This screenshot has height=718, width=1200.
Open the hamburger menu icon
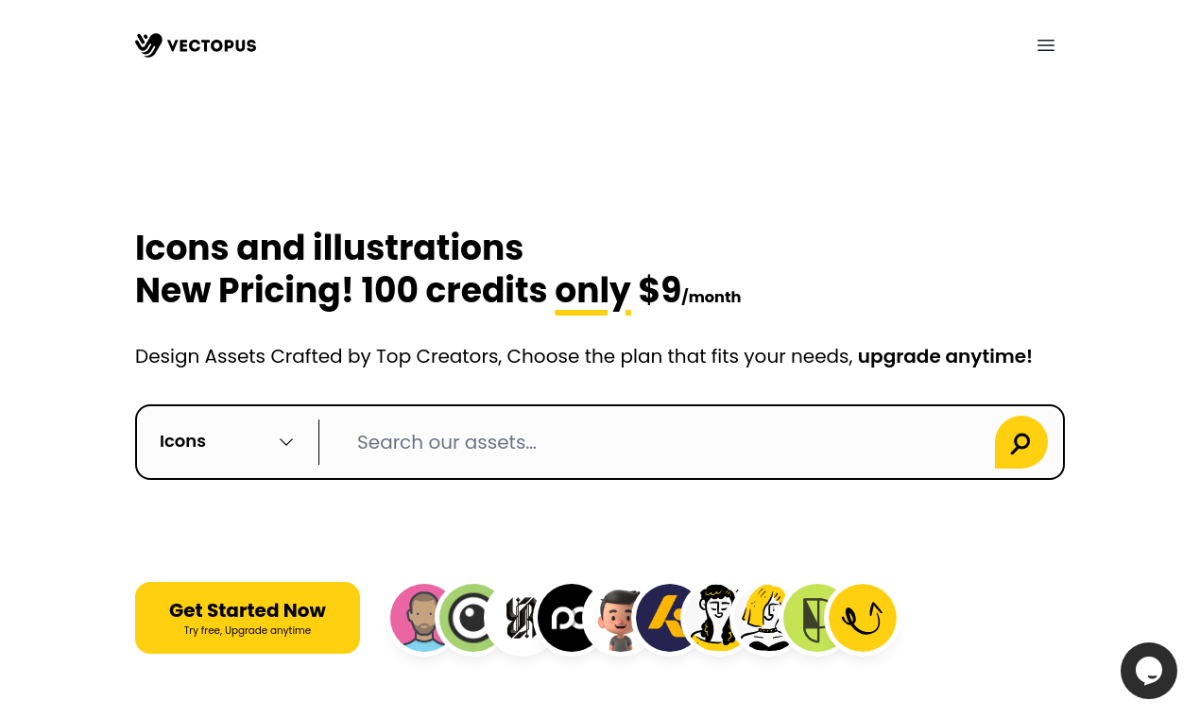pos(1045,45)
